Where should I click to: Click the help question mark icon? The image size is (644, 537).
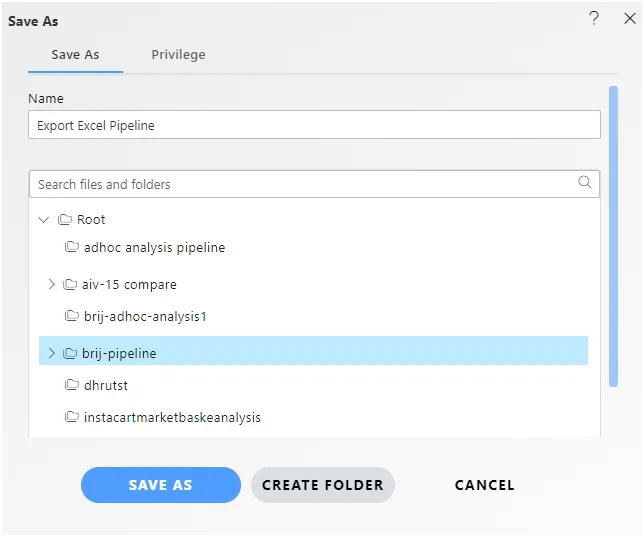pos(594,18)
